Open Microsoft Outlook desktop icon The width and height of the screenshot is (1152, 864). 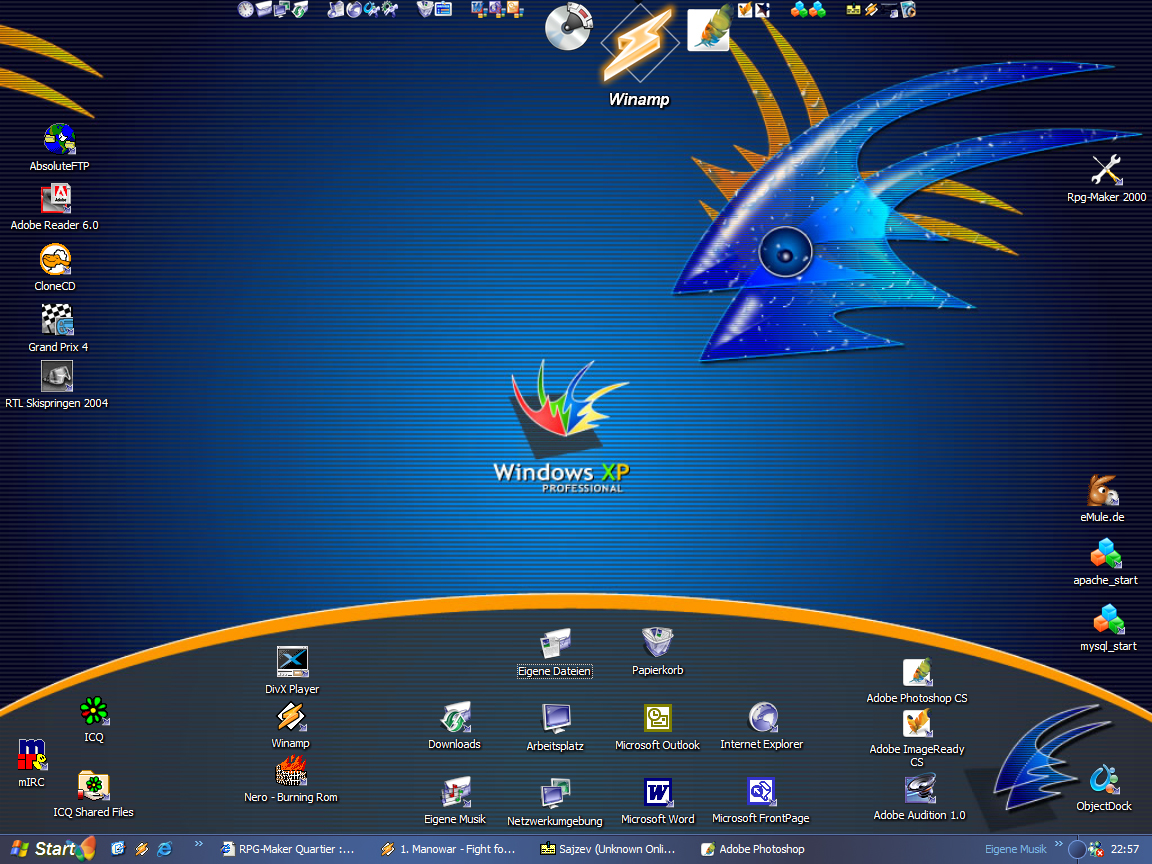click(x=658, y=719)
